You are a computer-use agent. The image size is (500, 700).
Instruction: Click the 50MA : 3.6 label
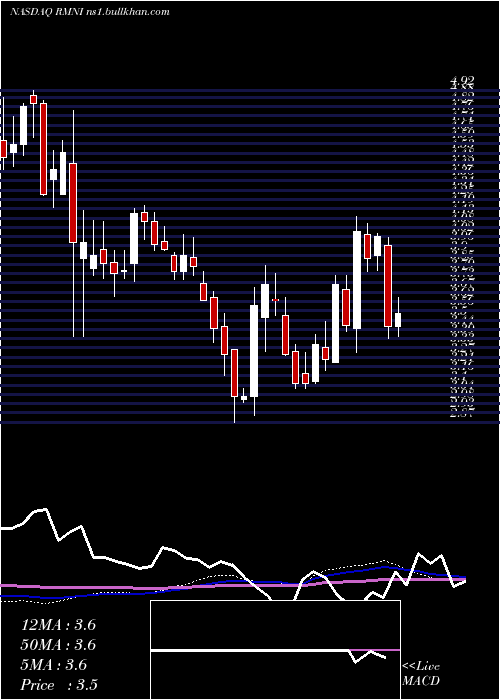pyautogui.click(x=58, y=645)
